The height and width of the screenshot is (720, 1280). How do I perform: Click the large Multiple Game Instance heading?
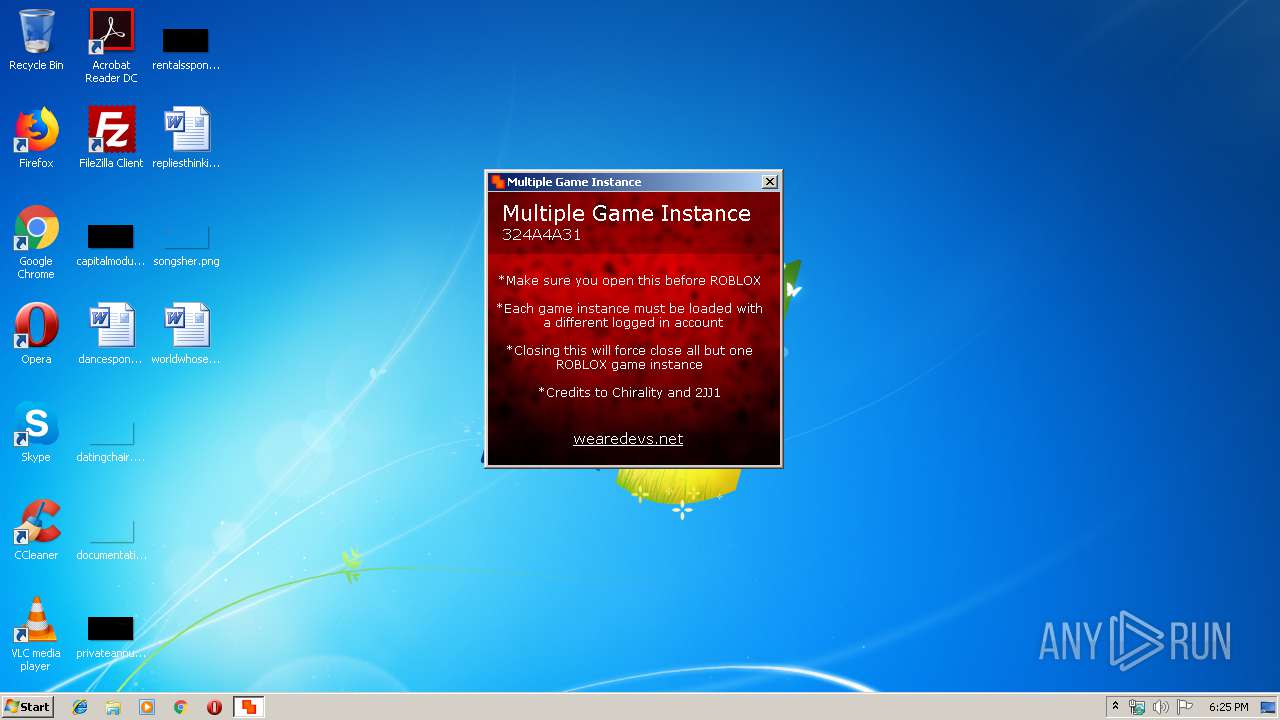click(x=626, y=213)
